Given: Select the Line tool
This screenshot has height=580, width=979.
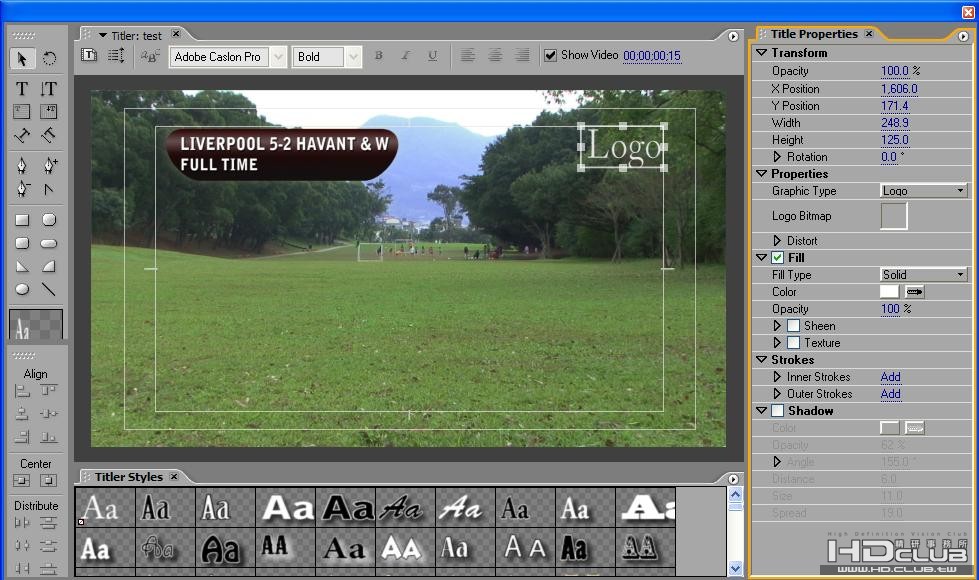Looking at the screenshot, I should (48, 290).
